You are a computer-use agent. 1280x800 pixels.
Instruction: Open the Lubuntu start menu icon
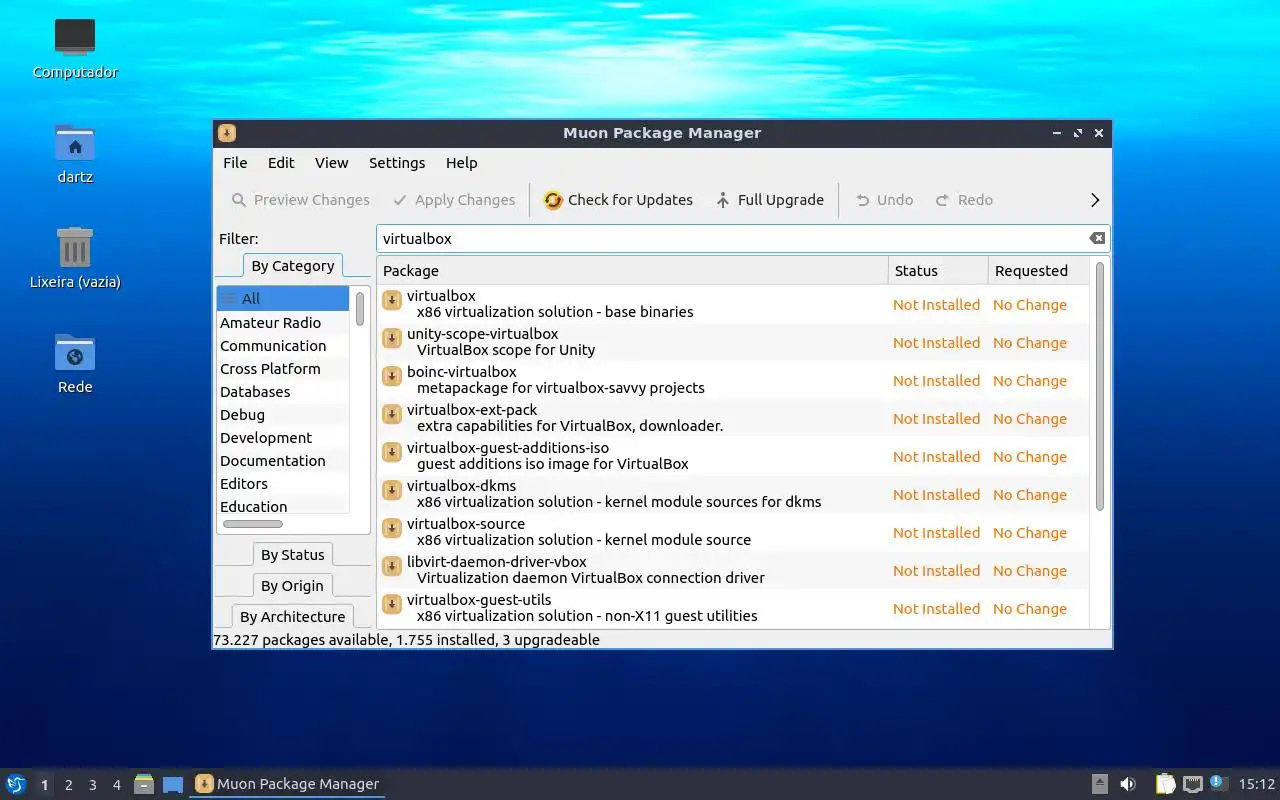15,784
